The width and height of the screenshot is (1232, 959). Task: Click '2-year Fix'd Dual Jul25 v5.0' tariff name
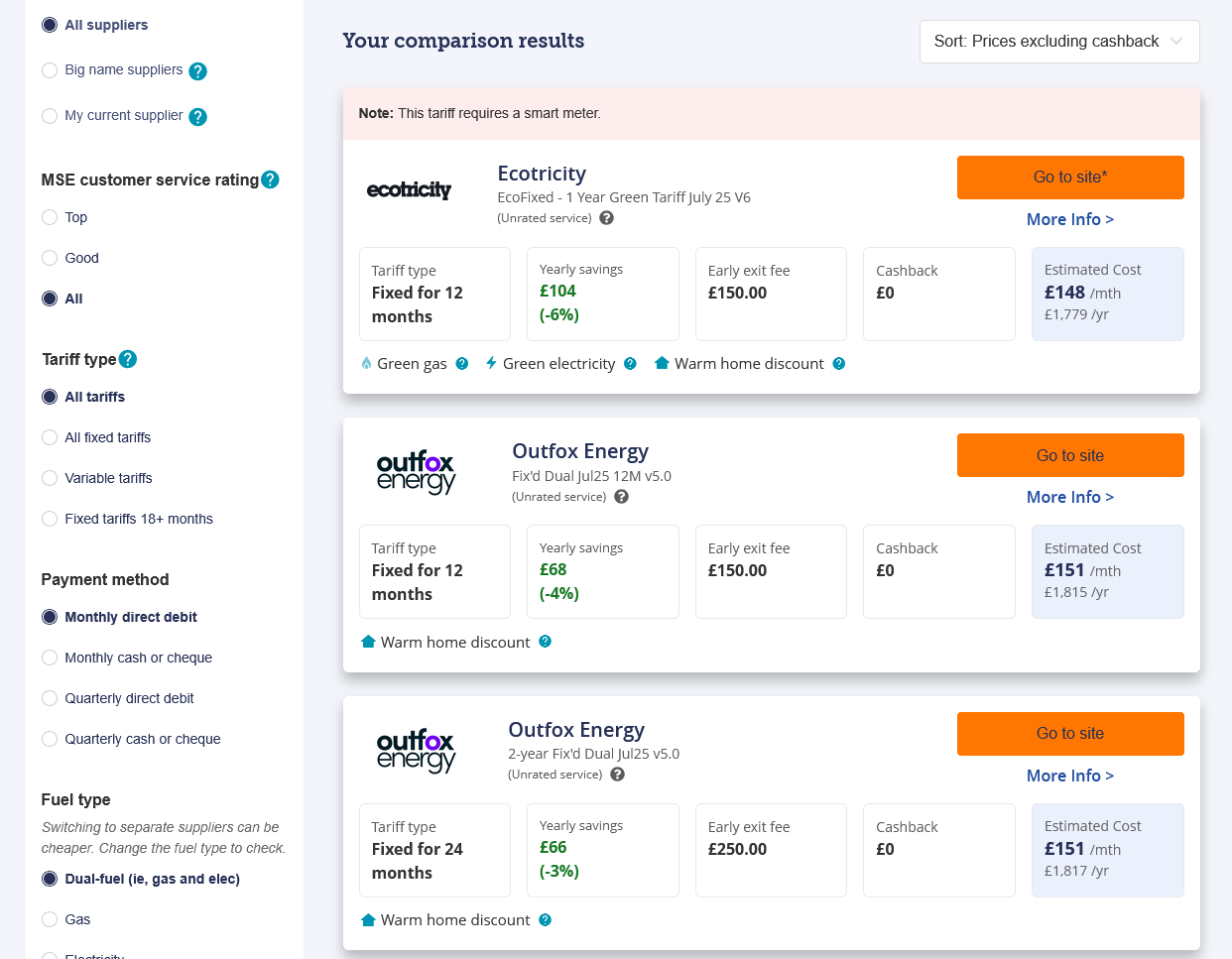[593, 754]
